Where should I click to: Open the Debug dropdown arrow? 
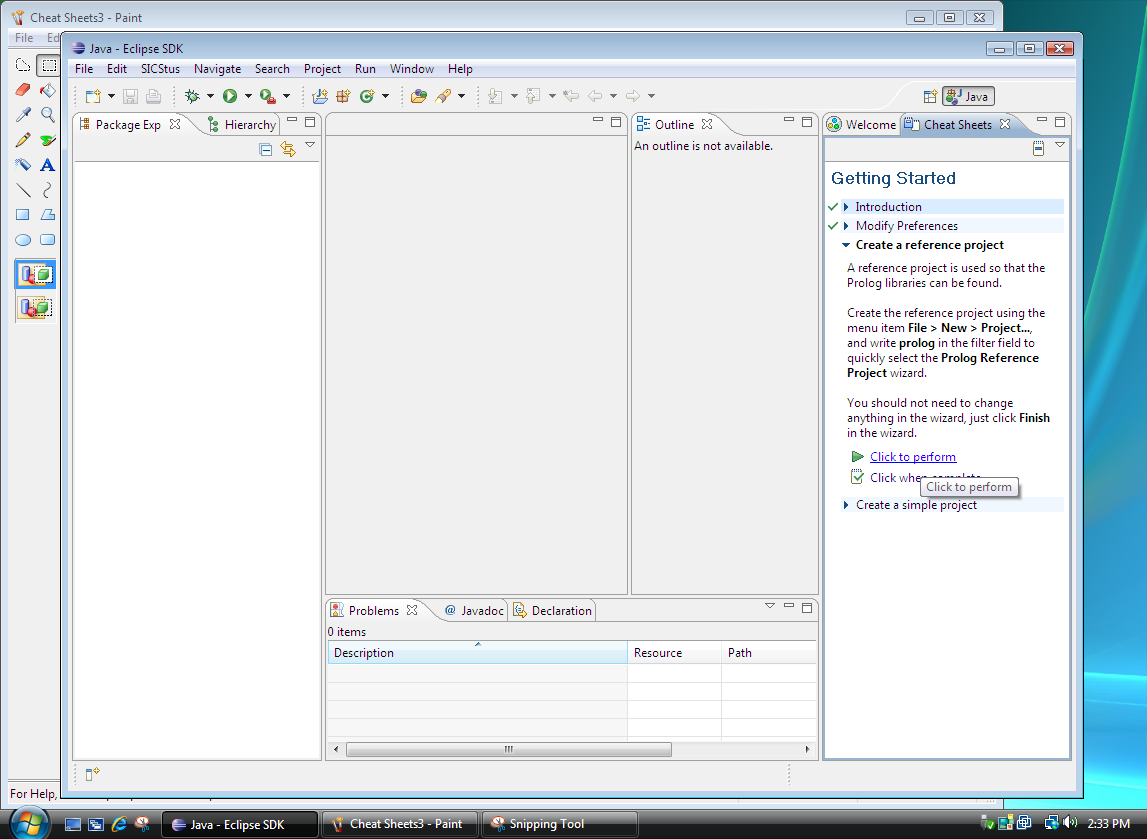coord(210,96)
